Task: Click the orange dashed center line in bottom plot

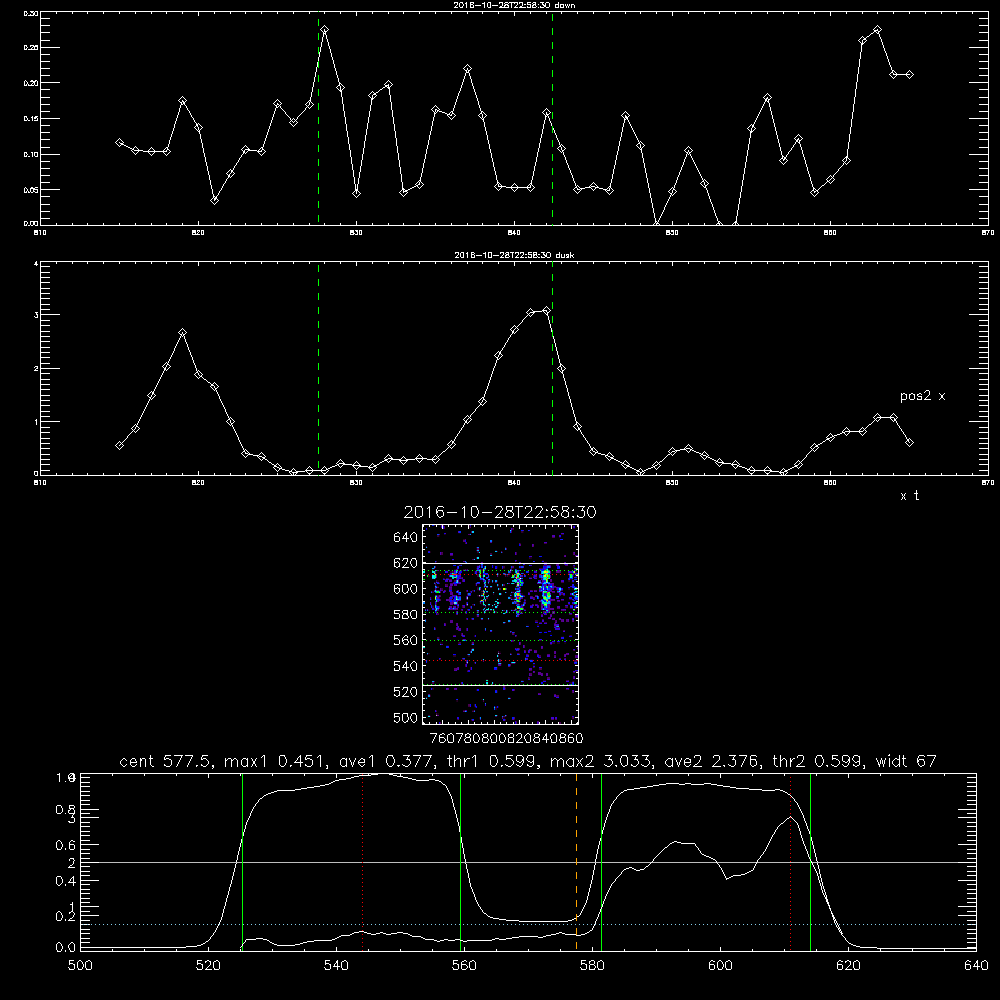Action: [577, 861]
